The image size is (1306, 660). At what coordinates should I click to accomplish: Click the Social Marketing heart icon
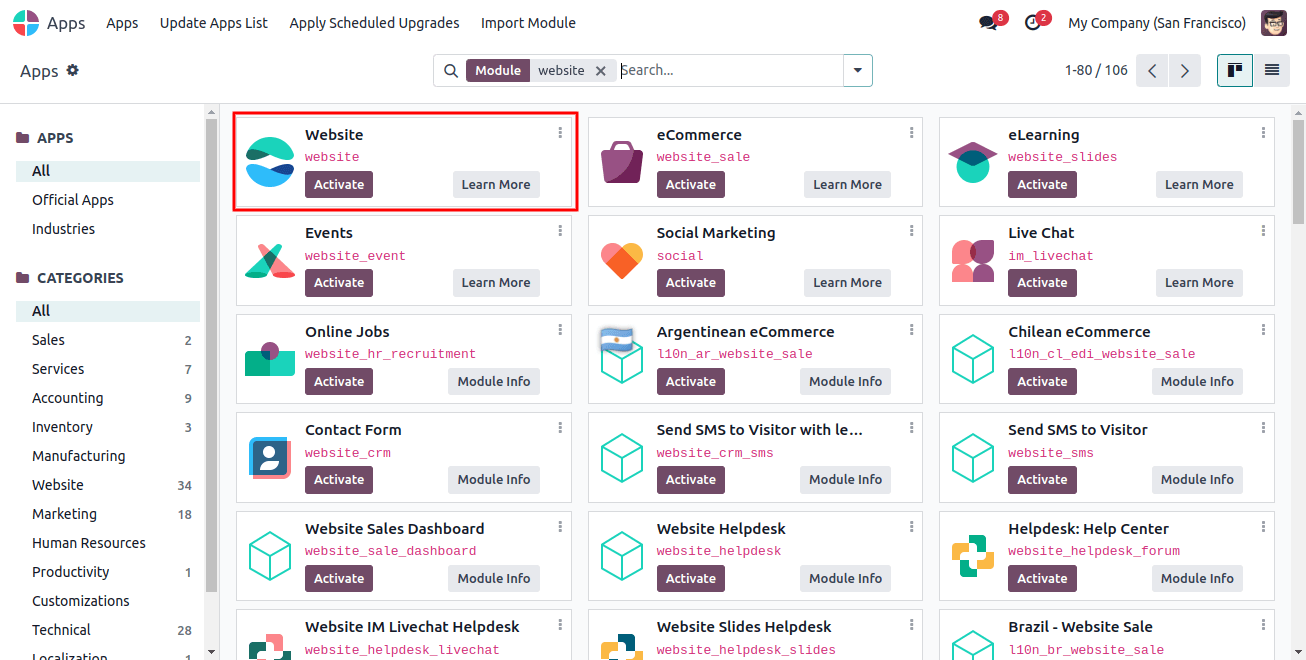[622, 260]
